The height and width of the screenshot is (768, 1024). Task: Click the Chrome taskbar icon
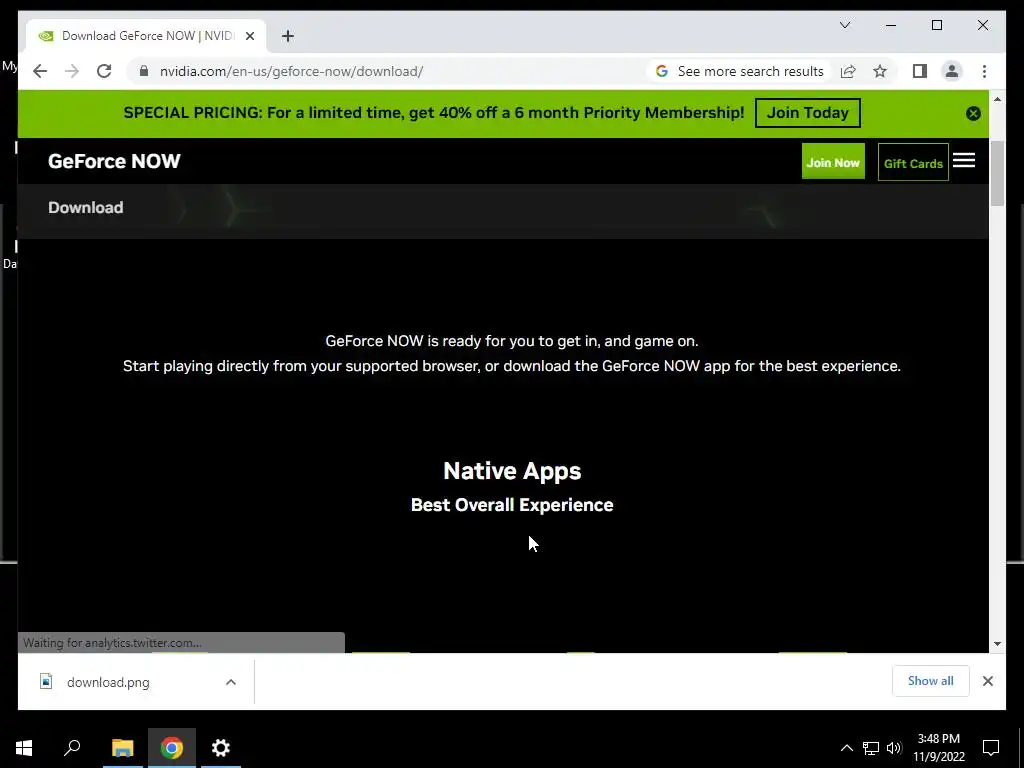[x=172, y=748]
